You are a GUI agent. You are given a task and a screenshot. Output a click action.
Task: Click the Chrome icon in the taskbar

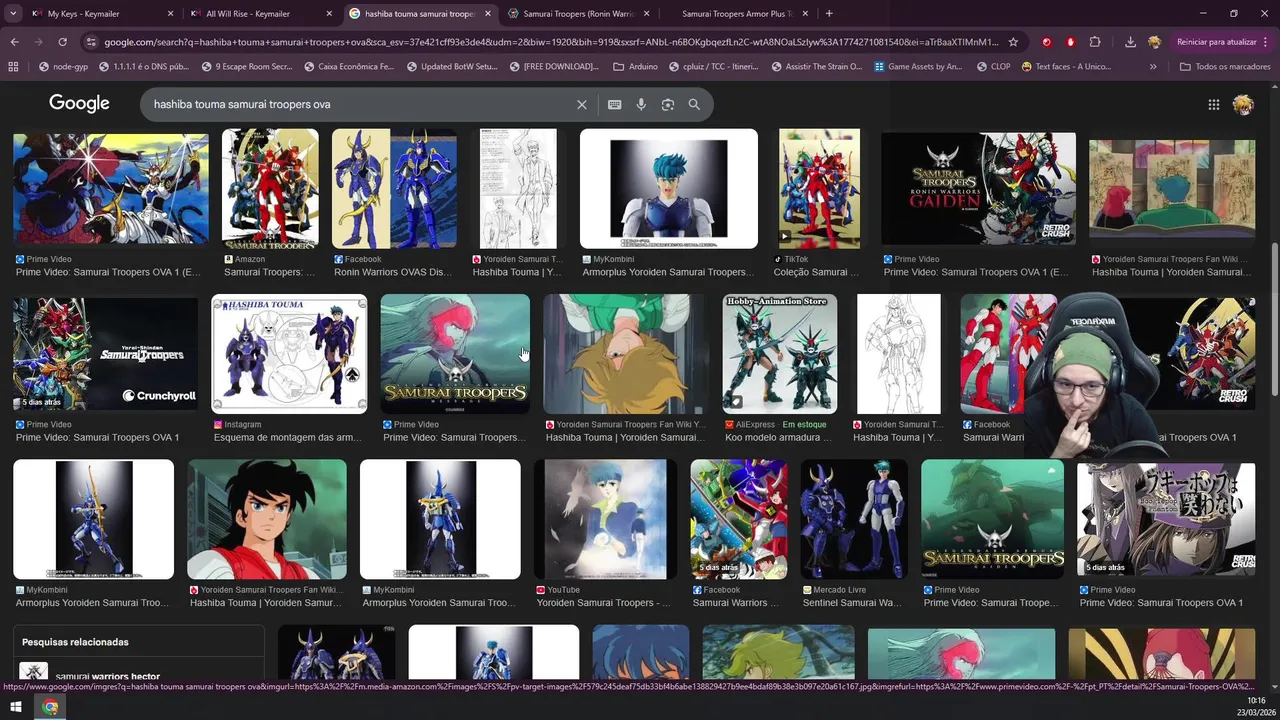pos(50,707)
